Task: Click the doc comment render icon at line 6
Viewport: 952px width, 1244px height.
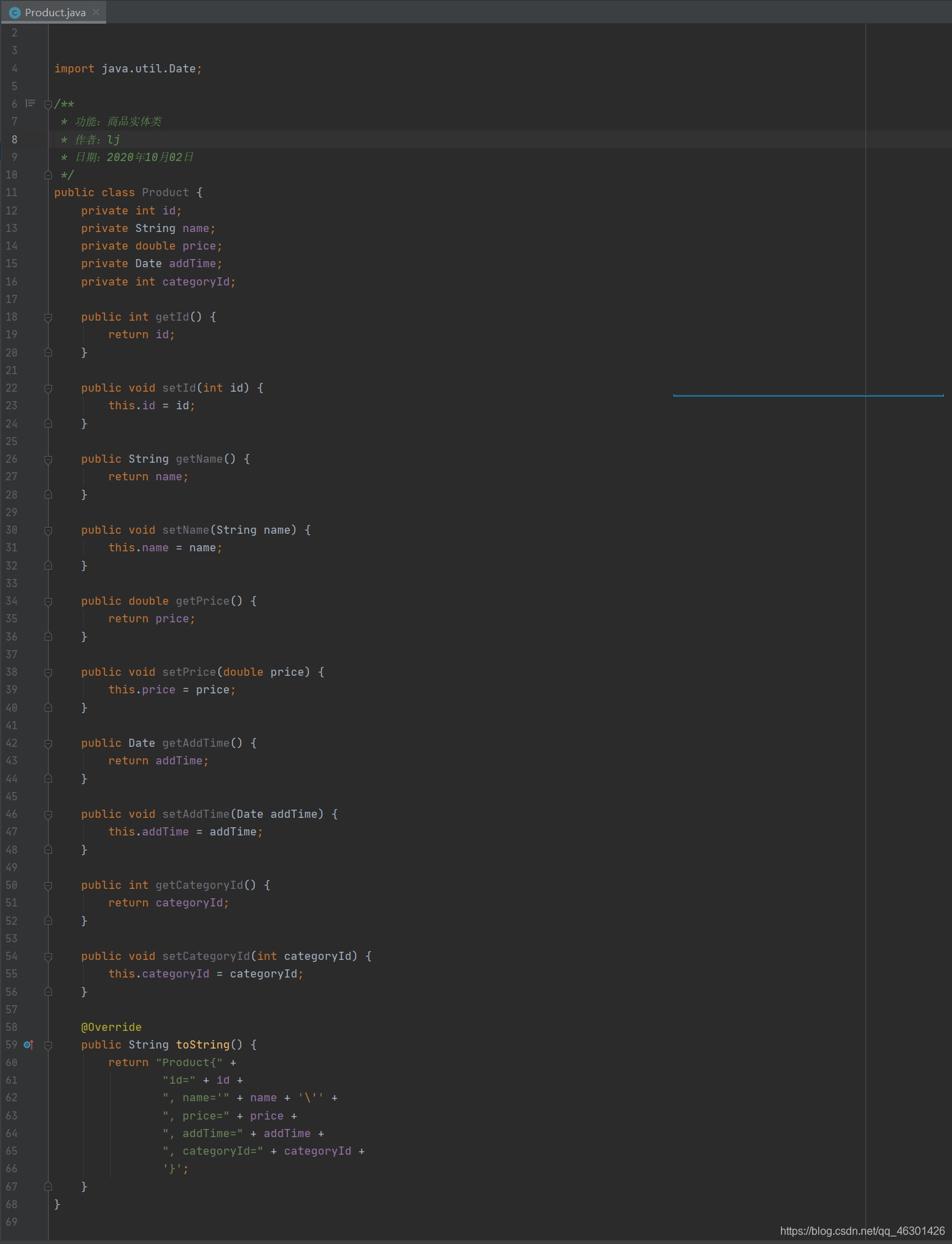Action: coord(30,103)
